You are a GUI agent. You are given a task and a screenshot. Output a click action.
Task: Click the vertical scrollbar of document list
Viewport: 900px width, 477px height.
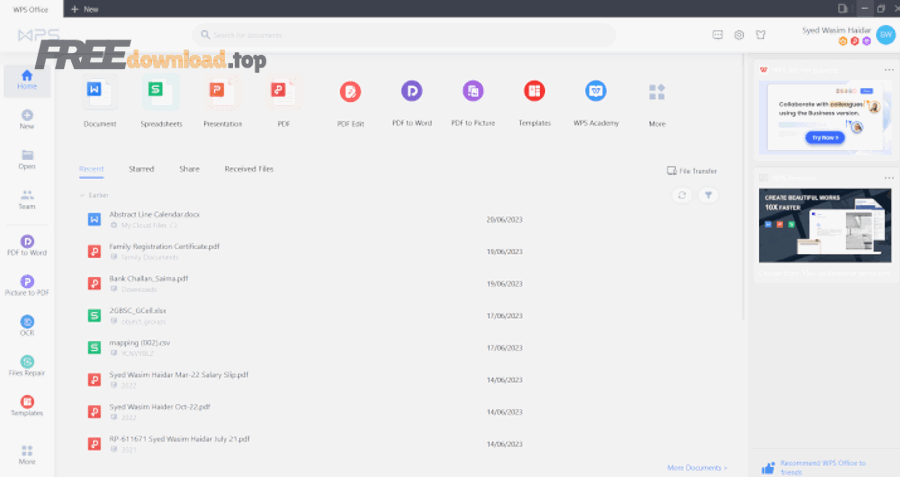(x=744, y=187)
